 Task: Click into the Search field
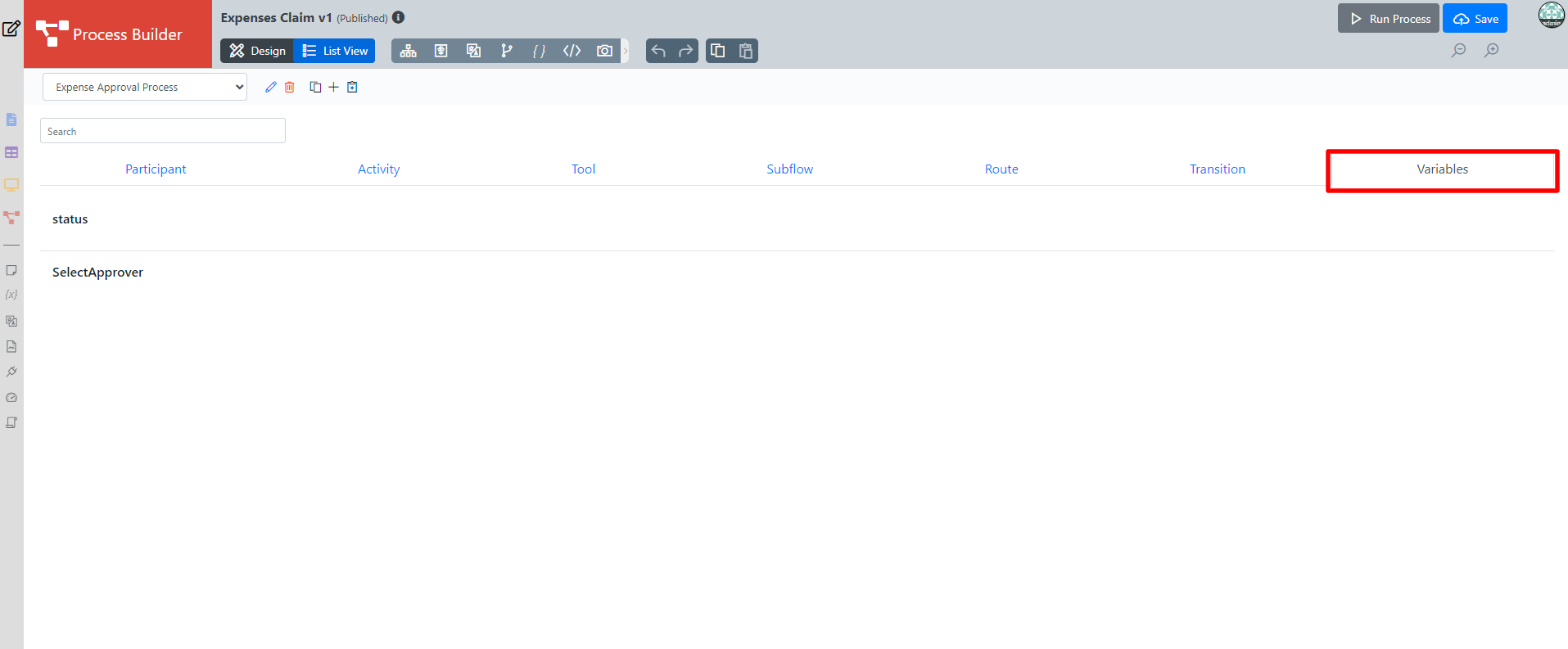pos(163,131)
